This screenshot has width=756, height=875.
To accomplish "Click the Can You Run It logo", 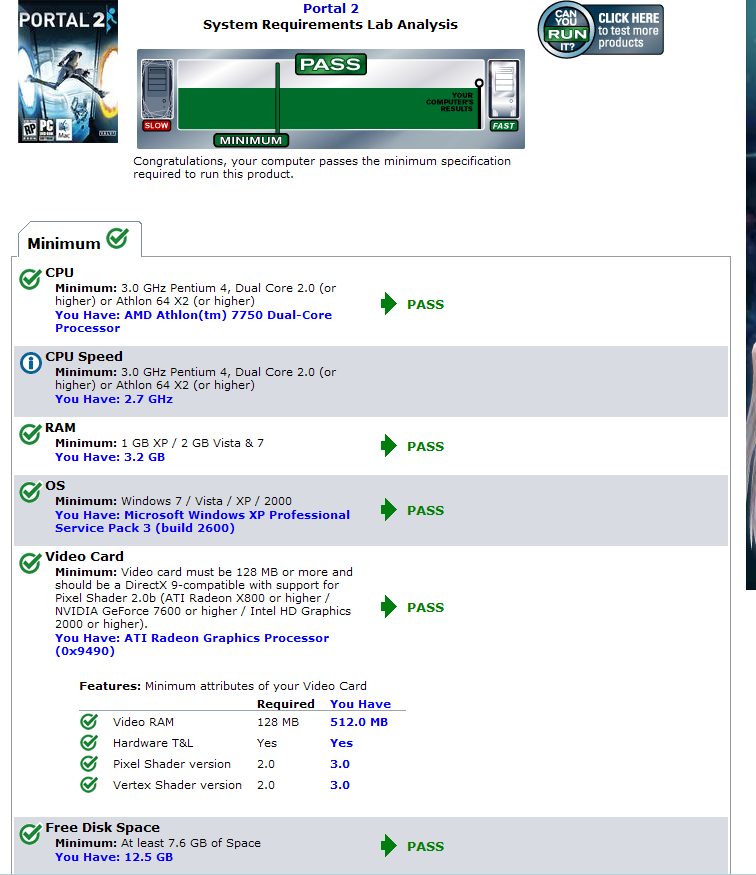I will (566, 30).
